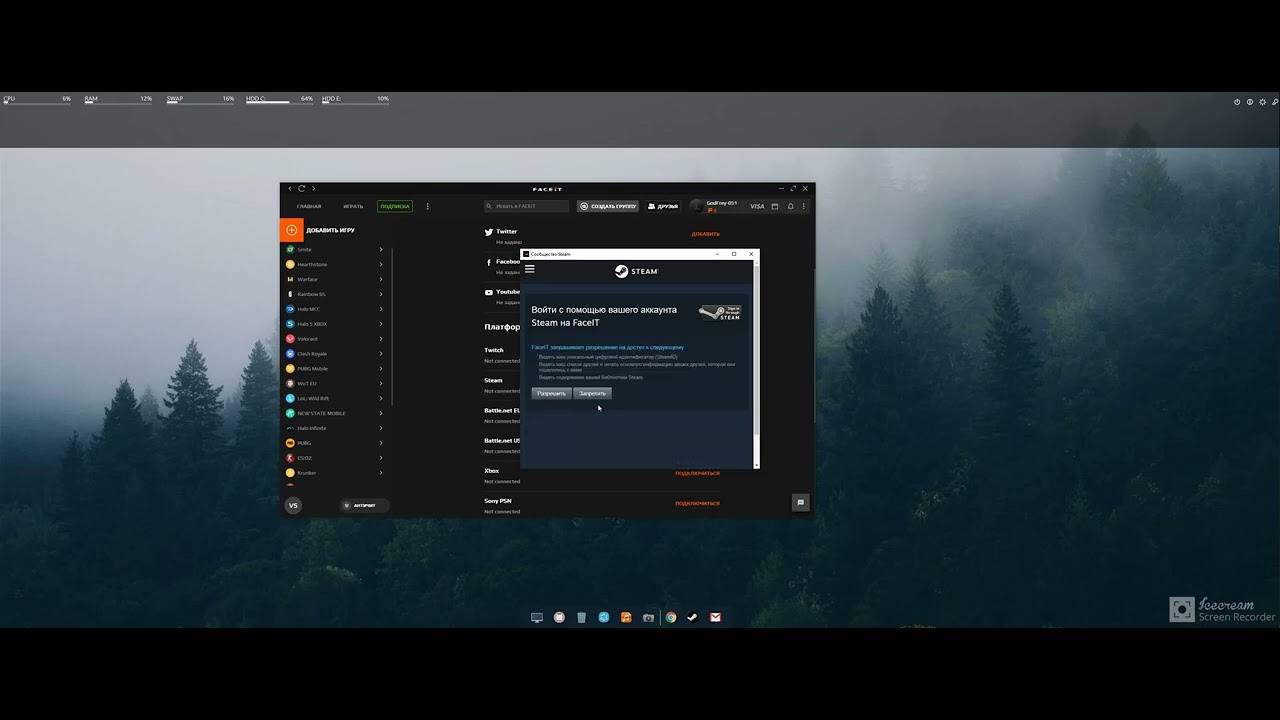Expand the CS:GO game entry

[381, 458]
